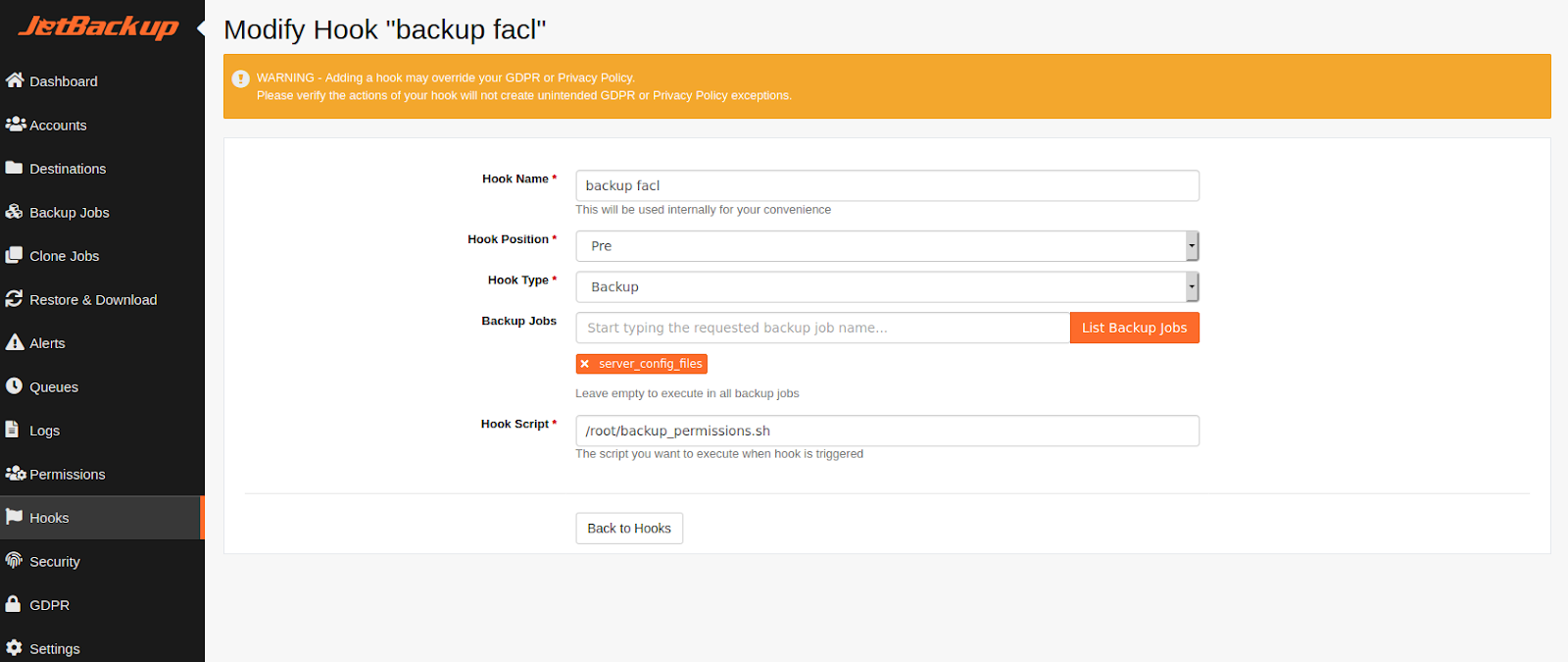This screenshot has height=662, width=1568.
Task: Click the Security fingerprint icon
Action: [x=14, y=561]
